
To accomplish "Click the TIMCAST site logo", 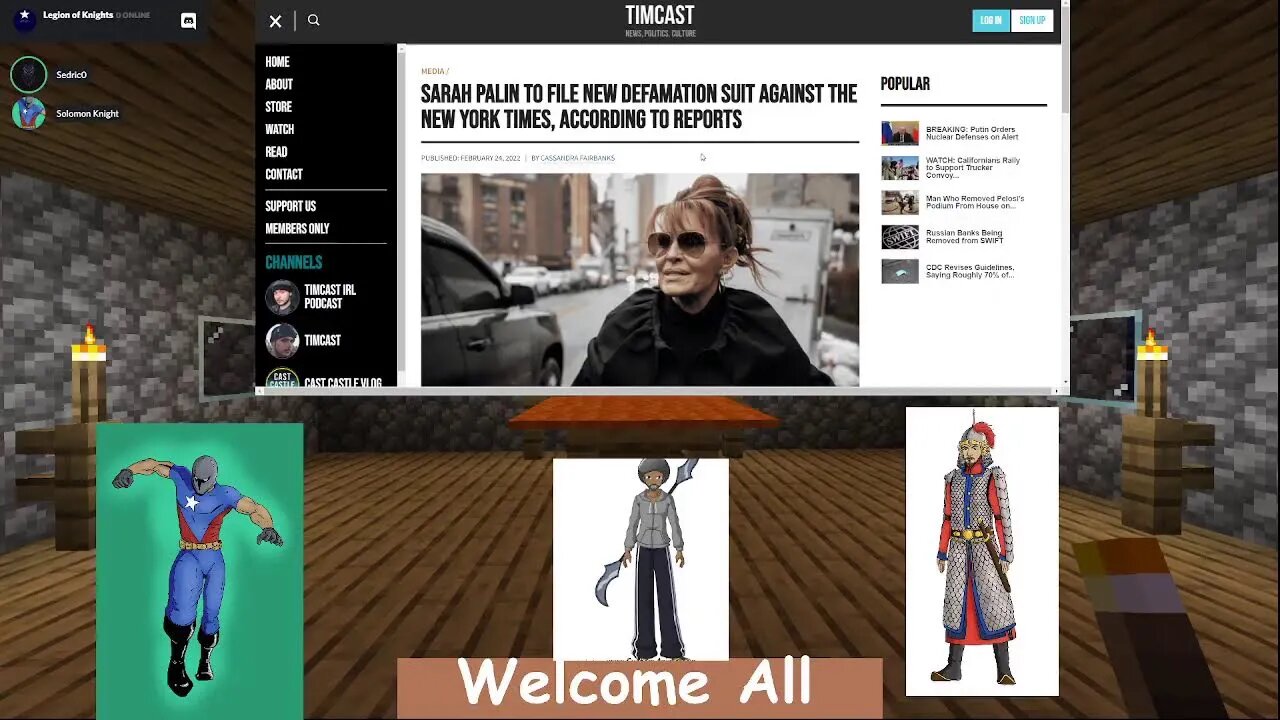I will pyautogui.click(x=660, y=16).
